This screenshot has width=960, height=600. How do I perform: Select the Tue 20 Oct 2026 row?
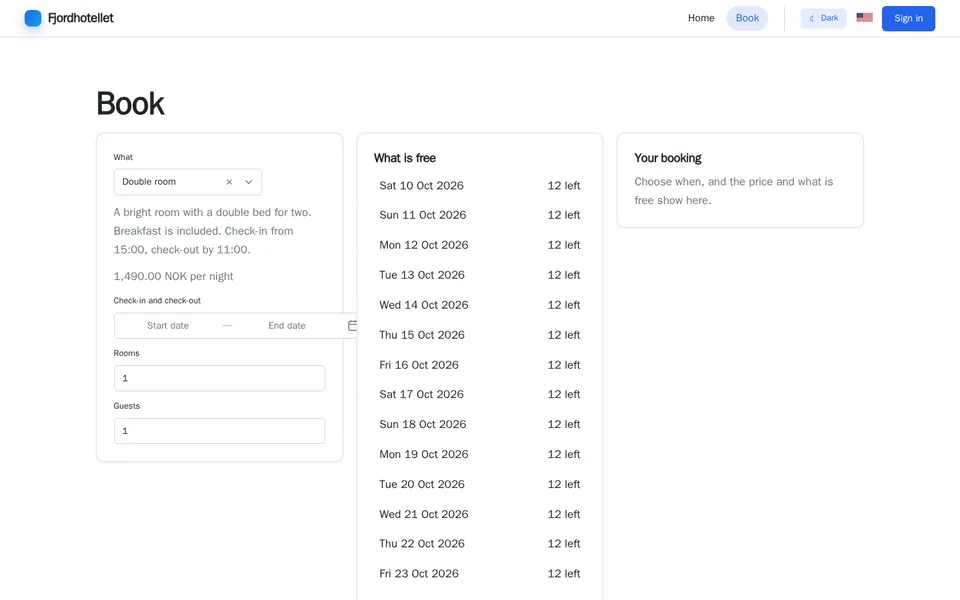pos(479,484)
